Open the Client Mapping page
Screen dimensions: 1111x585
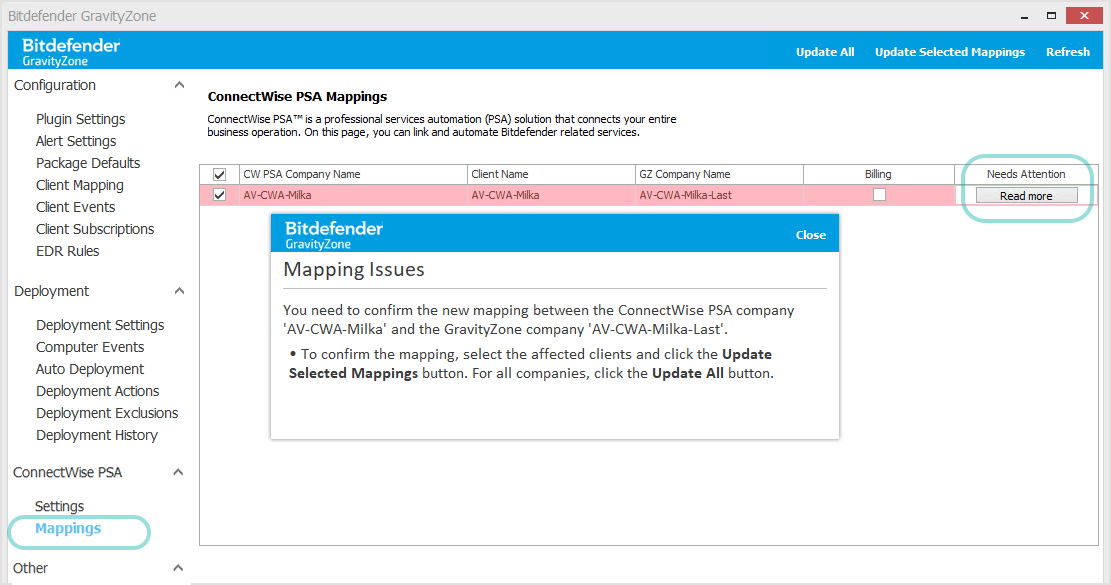(79, 184)
